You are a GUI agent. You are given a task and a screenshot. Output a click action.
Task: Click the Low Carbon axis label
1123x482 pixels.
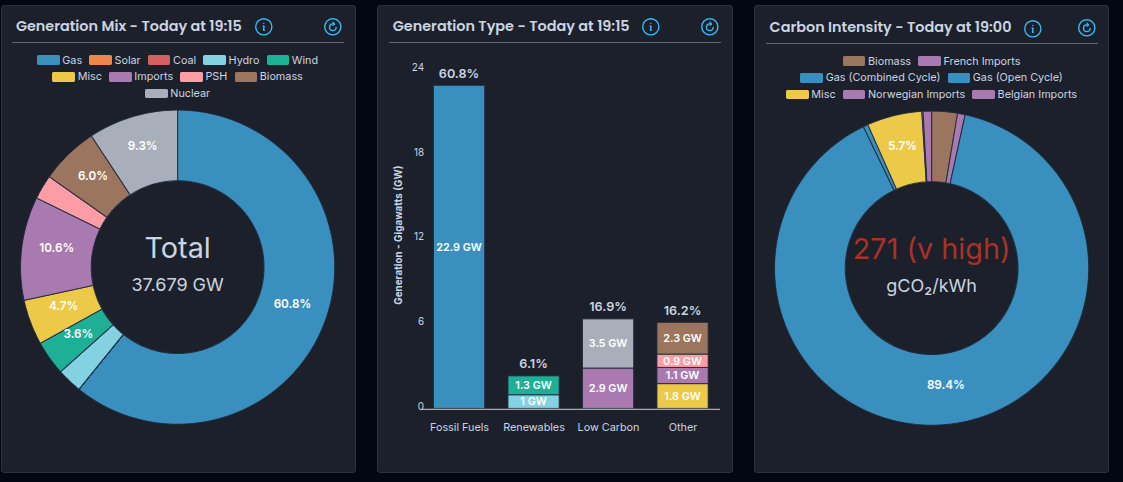click(x=608, y=428)
